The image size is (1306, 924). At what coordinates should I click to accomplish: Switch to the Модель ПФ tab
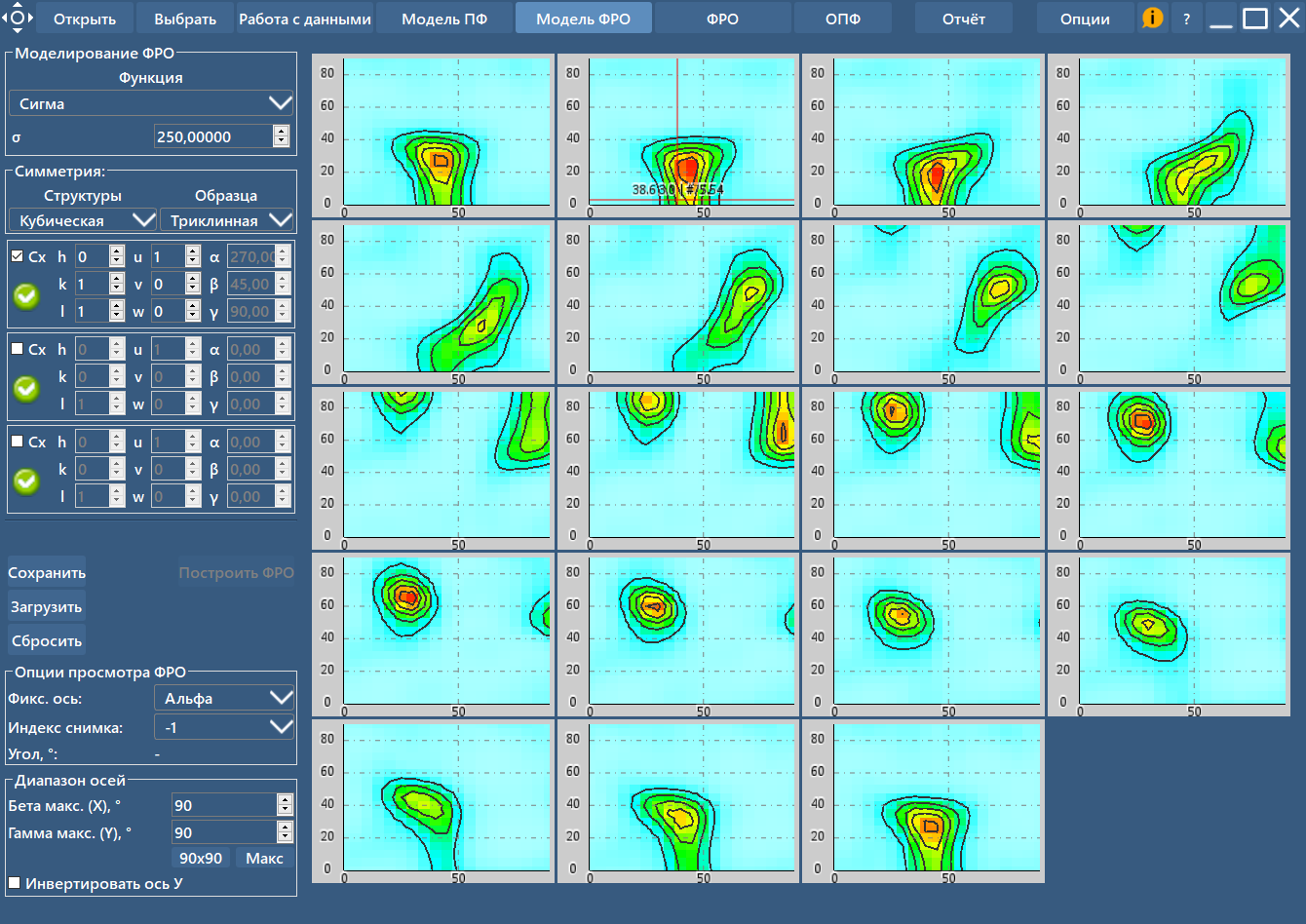pyautogui.click(x=444, y=19)
